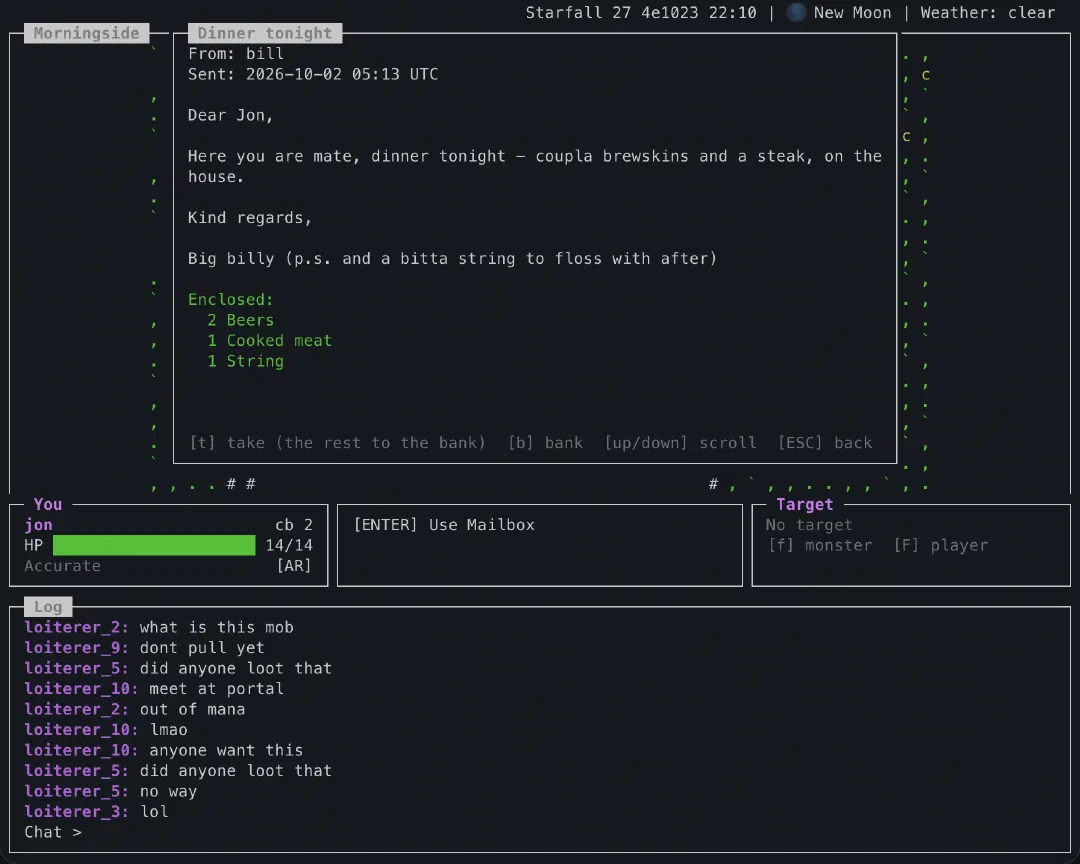The height and width of the screenshot is (864, 1080).
Task: Select the 1 Cooked meat enclosed item
Action: click(269, 341)
